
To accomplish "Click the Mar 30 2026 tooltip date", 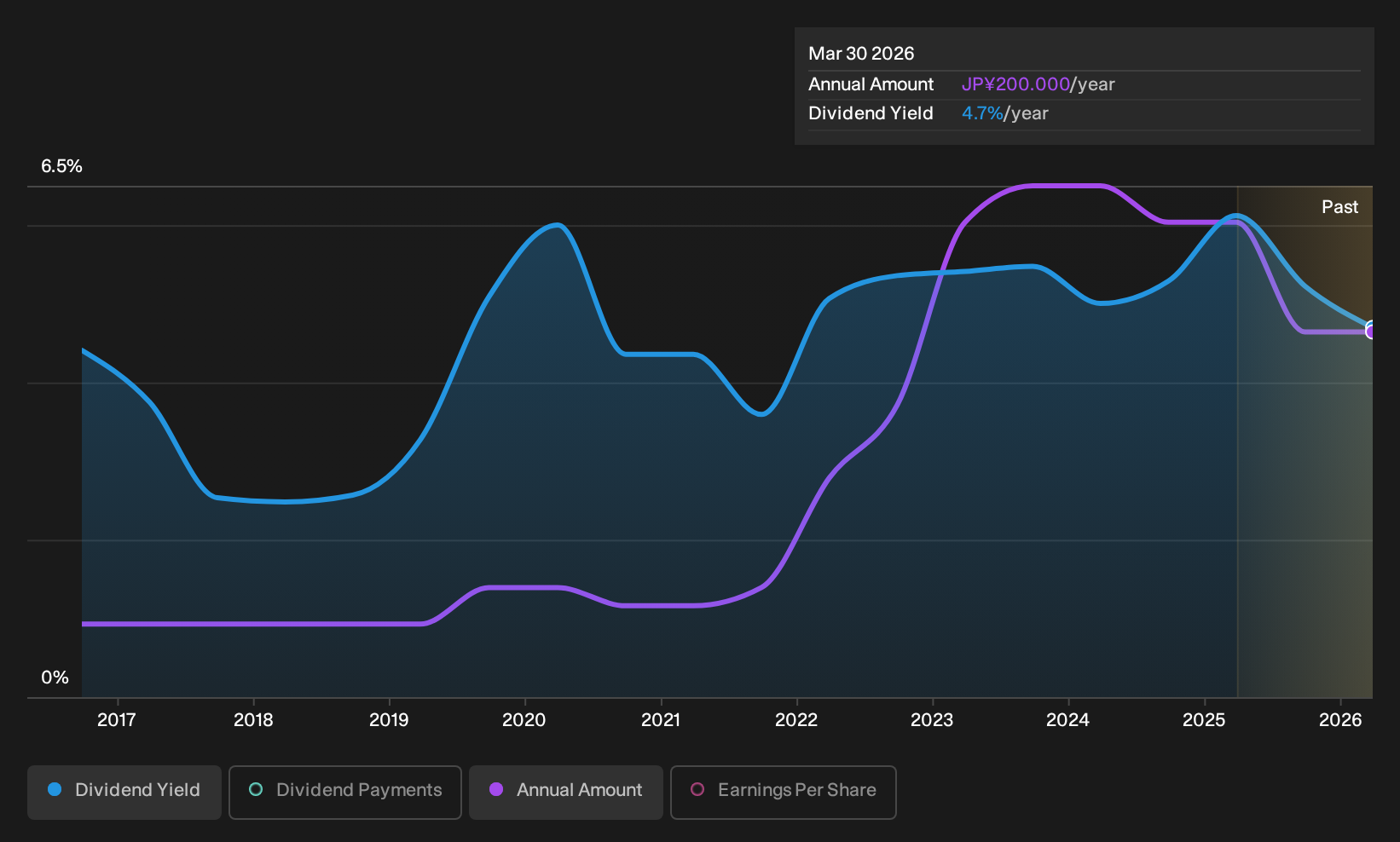I will pos(861,54).
